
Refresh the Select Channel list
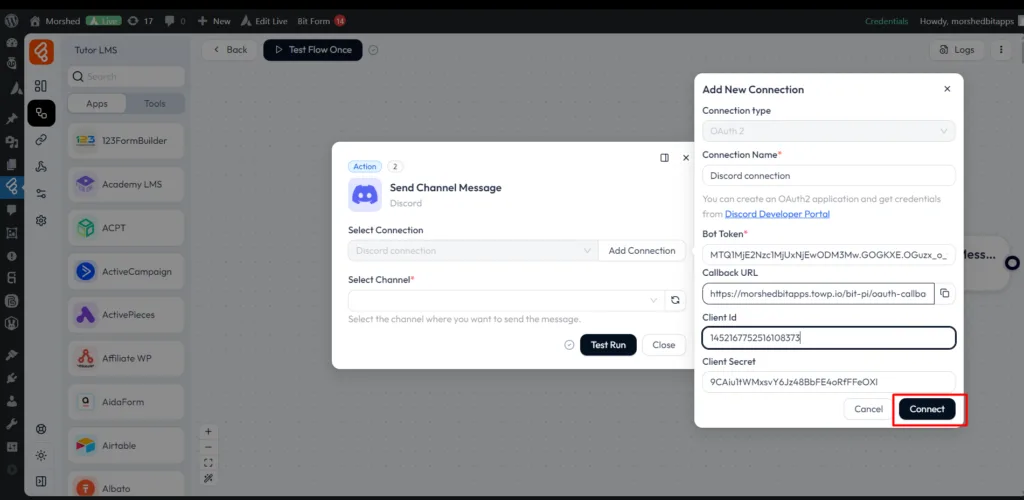[675, 300]
